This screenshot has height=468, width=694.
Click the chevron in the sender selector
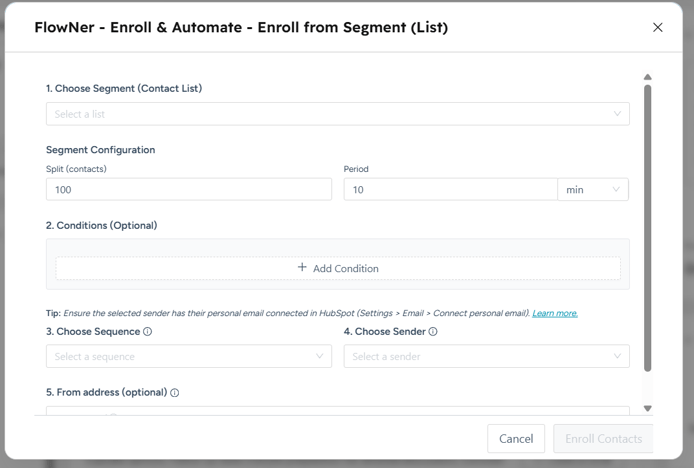tap(617, 356)
